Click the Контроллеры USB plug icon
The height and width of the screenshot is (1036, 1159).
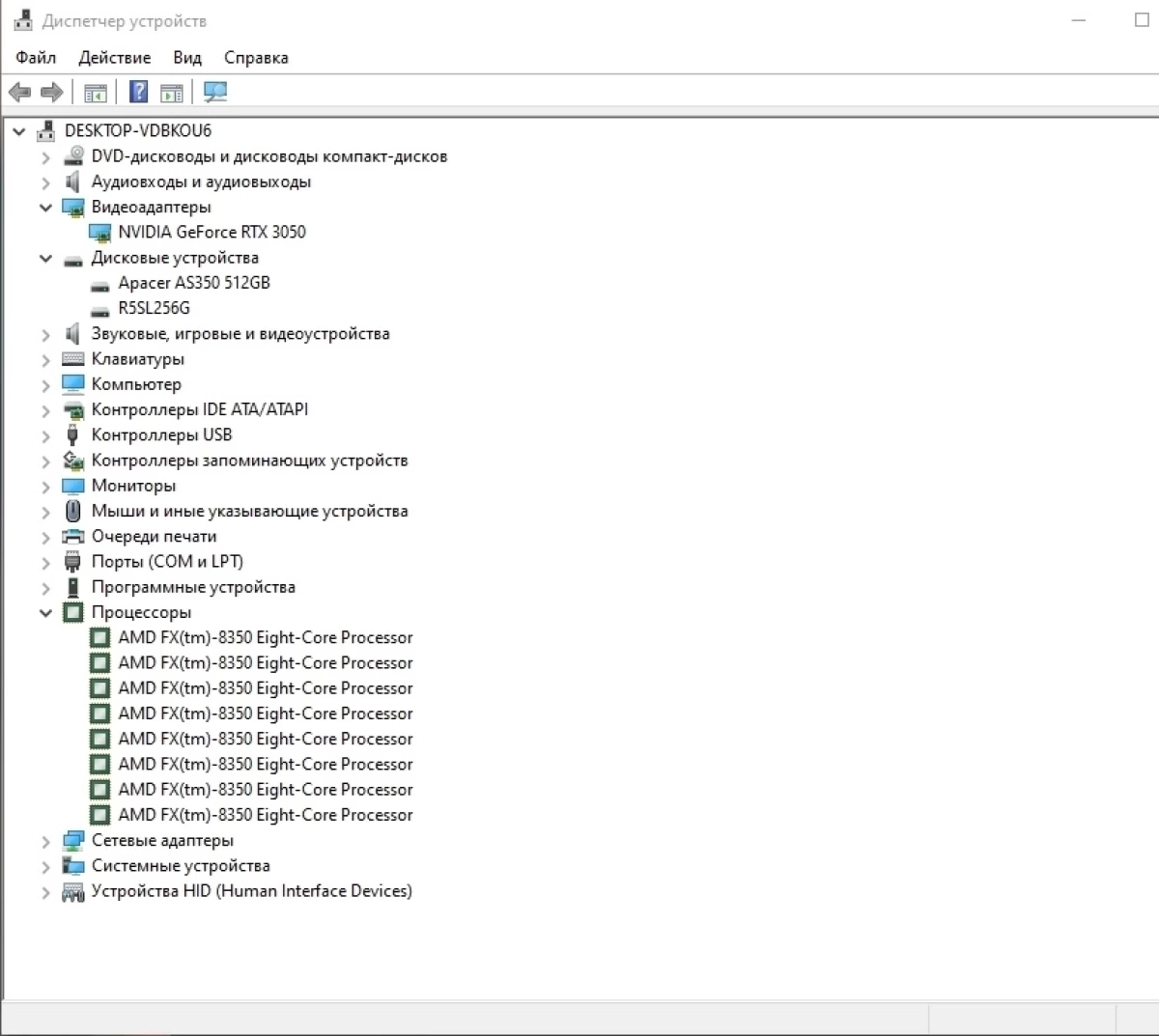pyautogui.click(x=72, y=434)
